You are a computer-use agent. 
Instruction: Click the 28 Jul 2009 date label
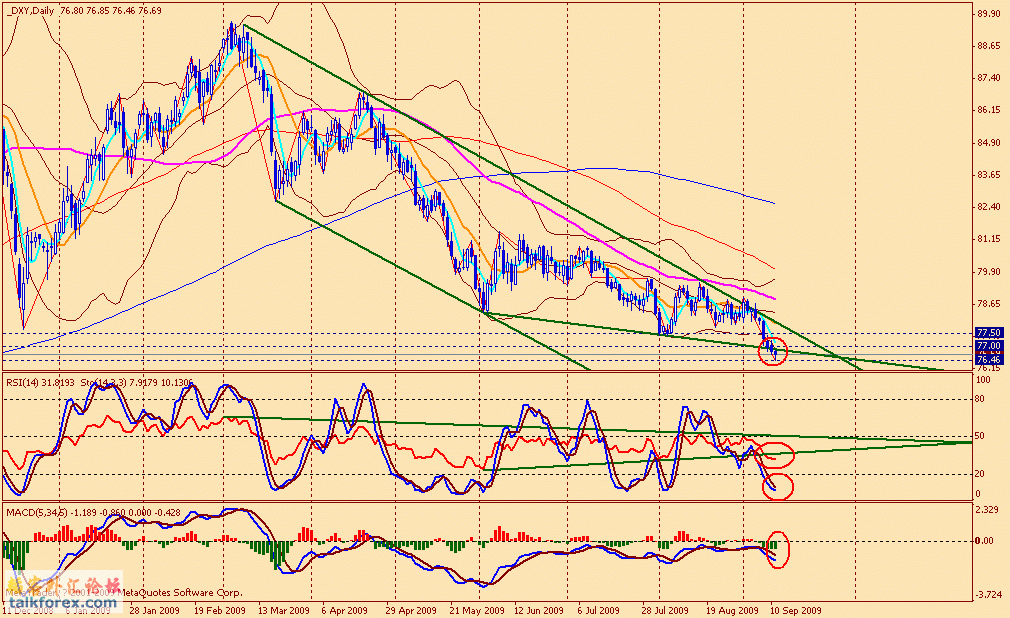coord(665,610)
